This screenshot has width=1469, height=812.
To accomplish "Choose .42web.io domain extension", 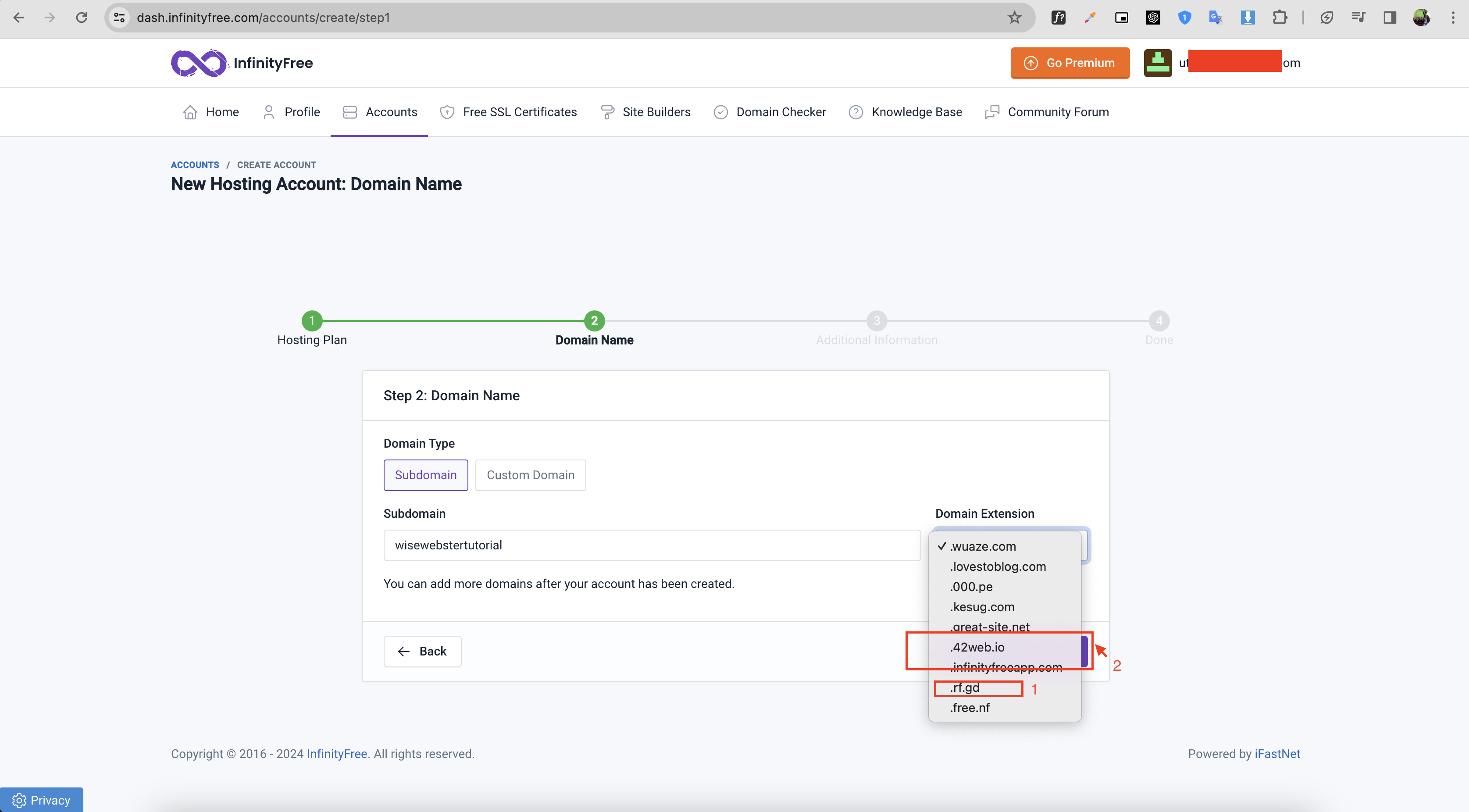I will coord(977,647).
